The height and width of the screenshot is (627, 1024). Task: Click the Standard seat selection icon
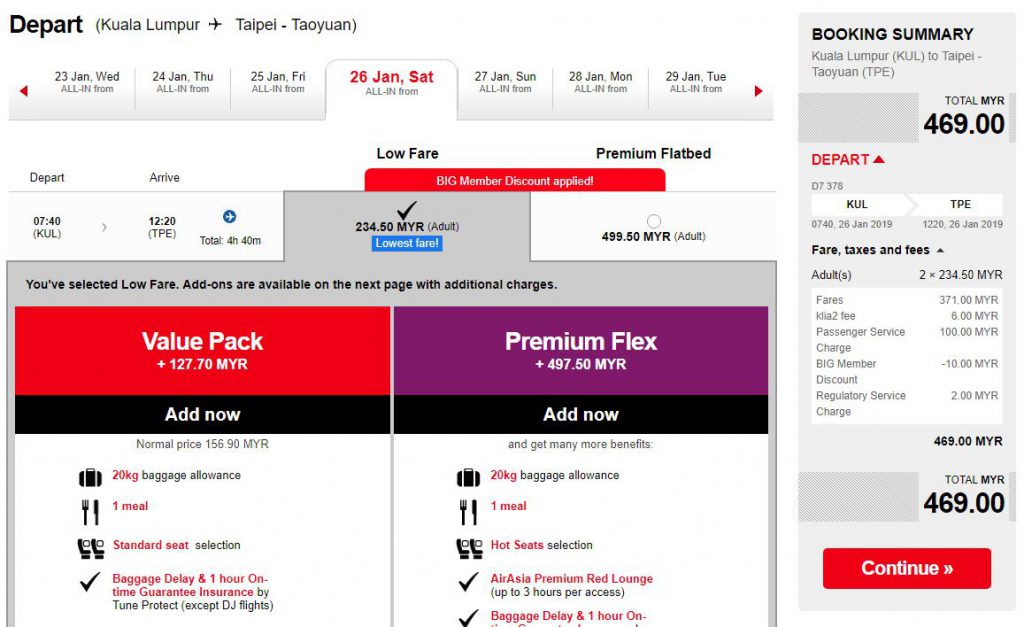pyautogui.click(x=90, y=547)
